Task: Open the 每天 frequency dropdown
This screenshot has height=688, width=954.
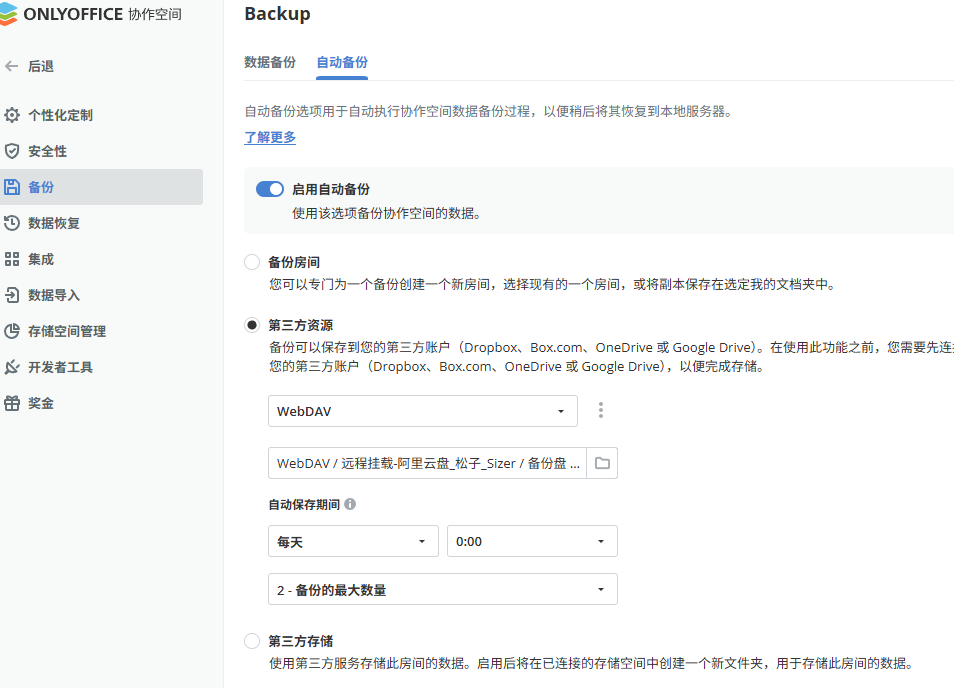Action: click(x=353, y=541)
